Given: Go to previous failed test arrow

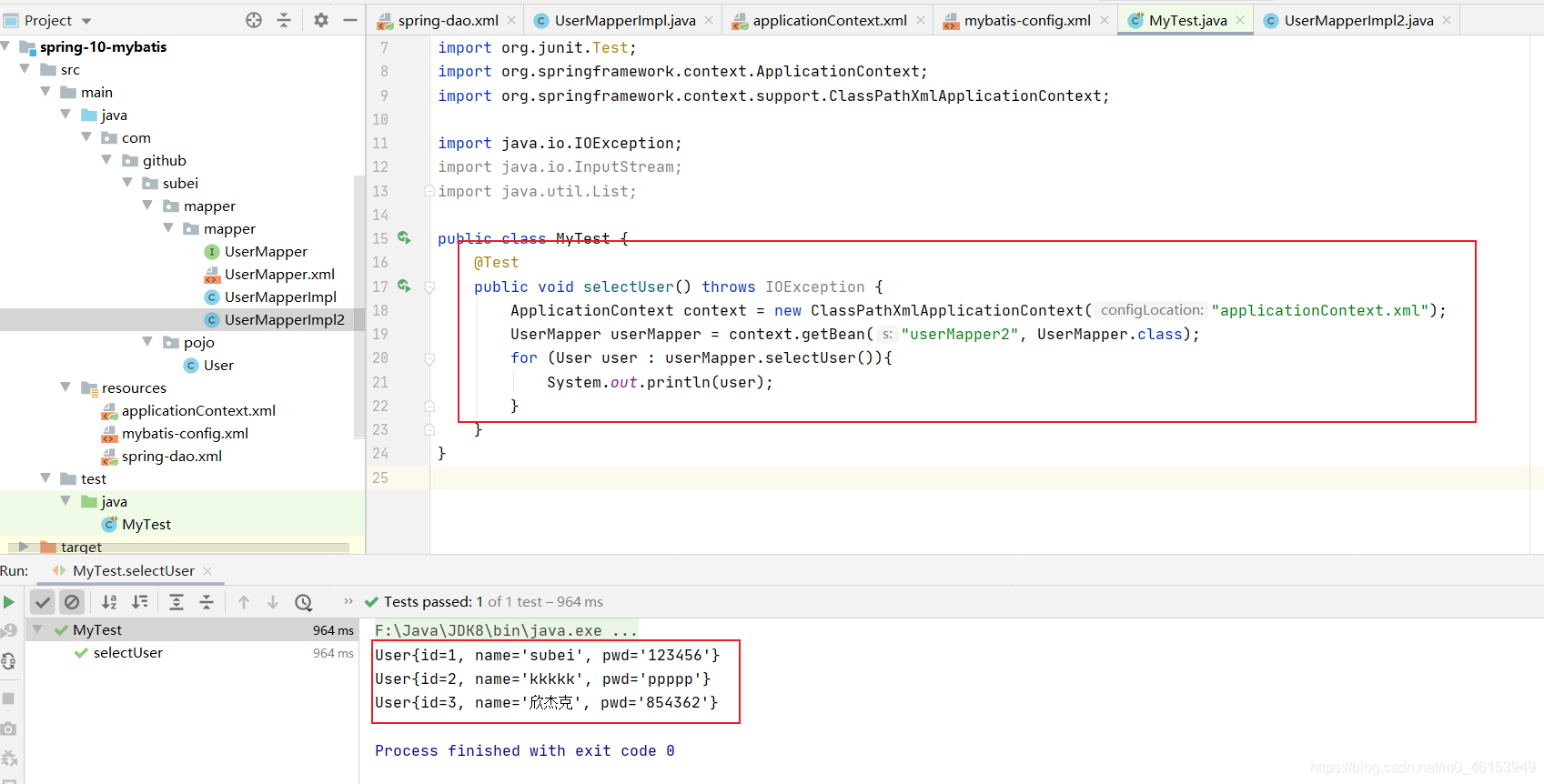Looking at the screenshot, I should [244, 602].
